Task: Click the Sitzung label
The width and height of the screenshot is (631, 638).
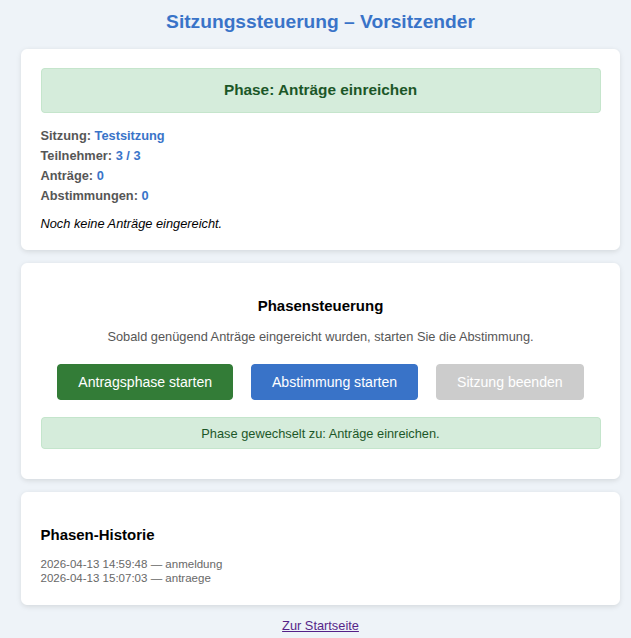Action: coord(65,136)
